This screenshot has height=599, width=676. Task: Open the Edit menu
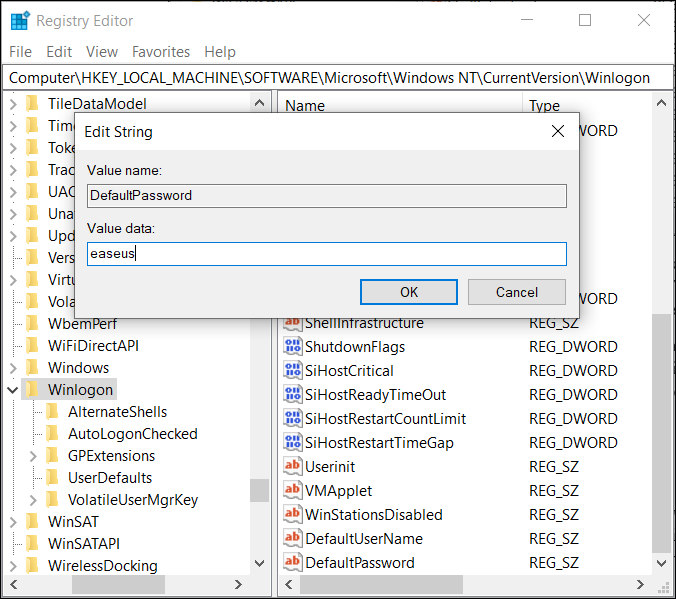(x=59, y=52)
